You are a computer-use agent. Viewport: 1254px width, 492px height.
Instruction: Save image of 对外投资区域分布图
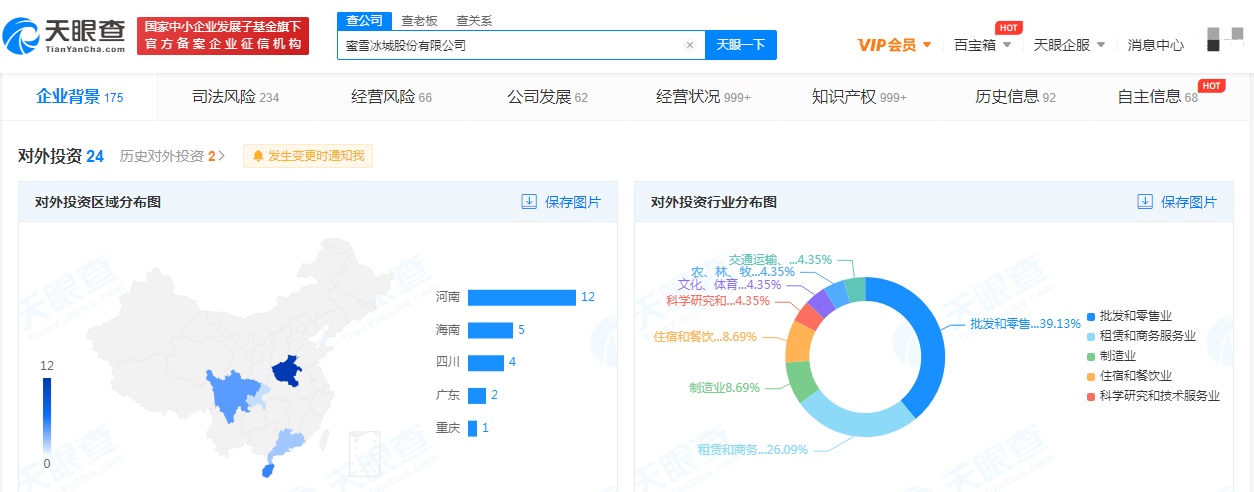(x=561, y=202)
